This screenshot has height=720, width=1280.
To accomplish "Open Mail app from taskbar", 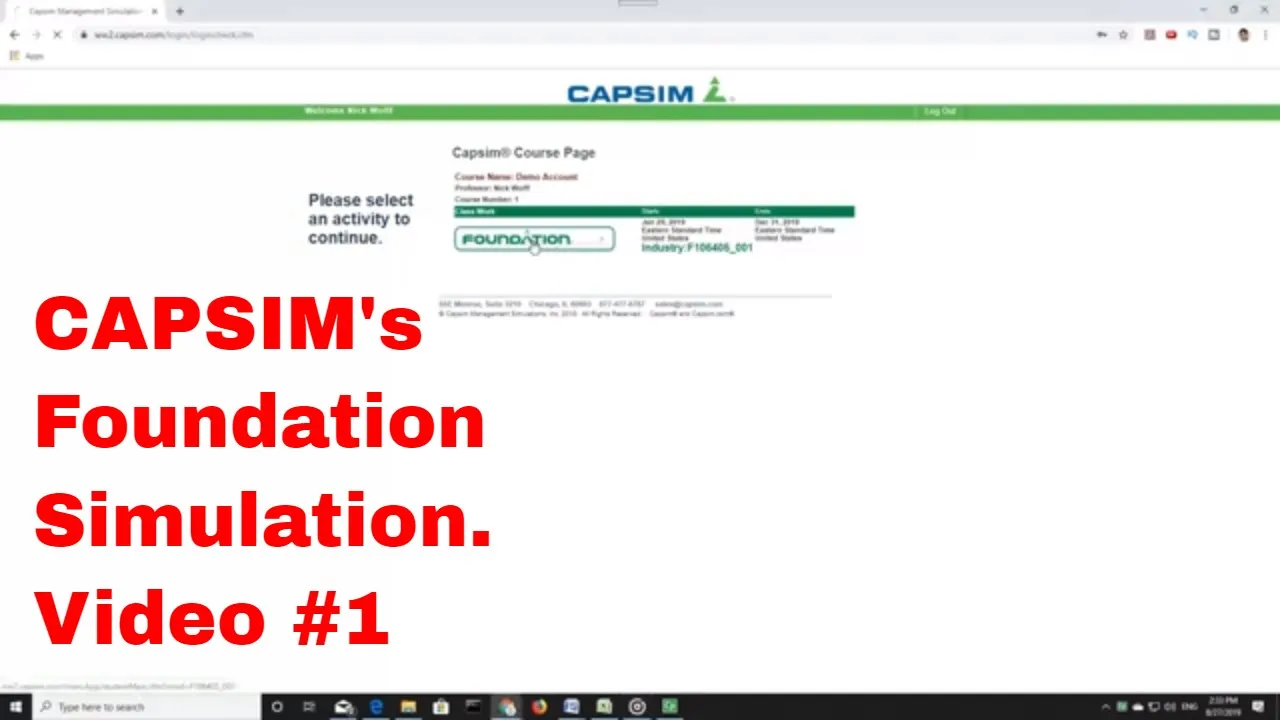I will (343, 707).
